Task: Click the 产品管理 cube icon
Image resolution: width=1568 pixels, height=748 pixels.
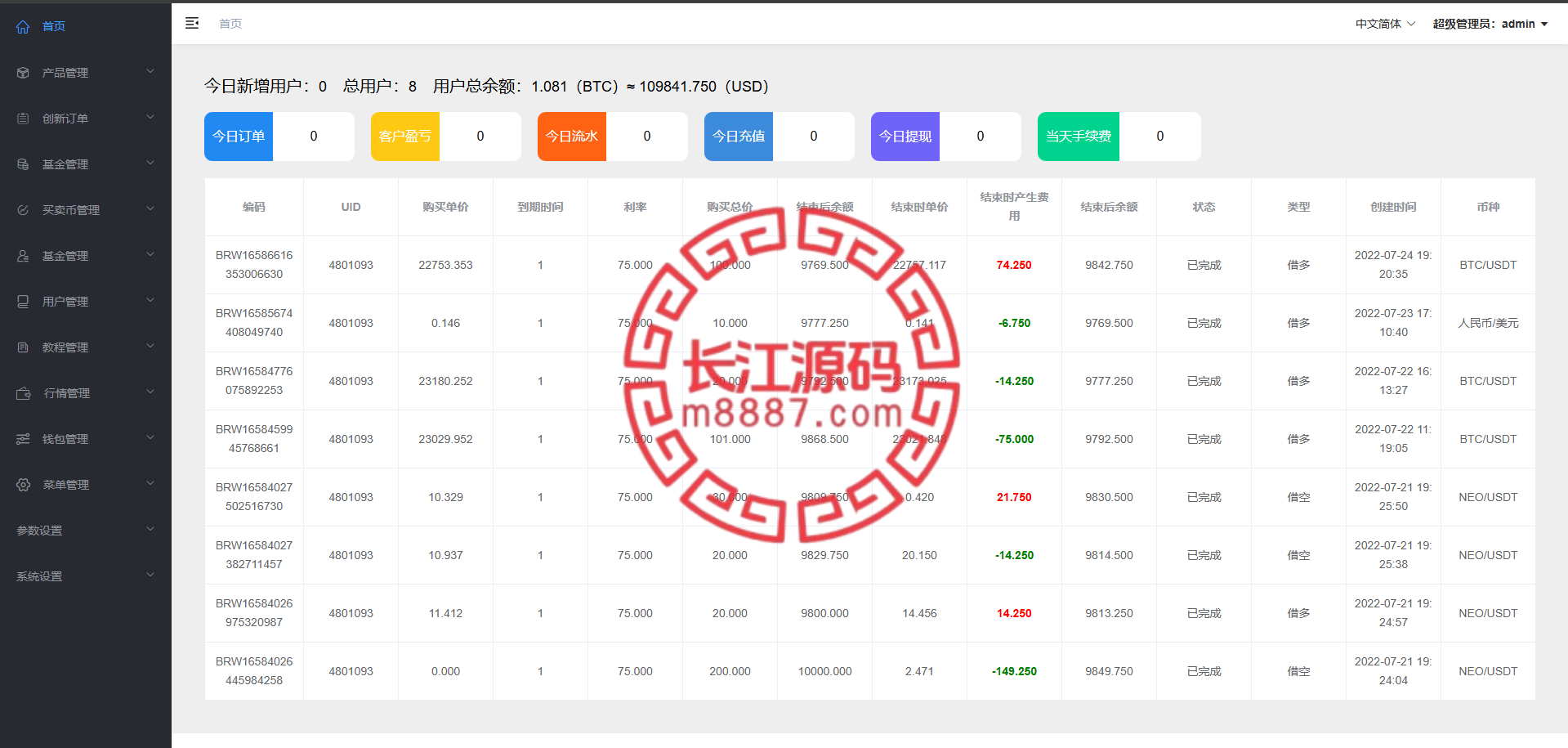Action: pos(23,73)
